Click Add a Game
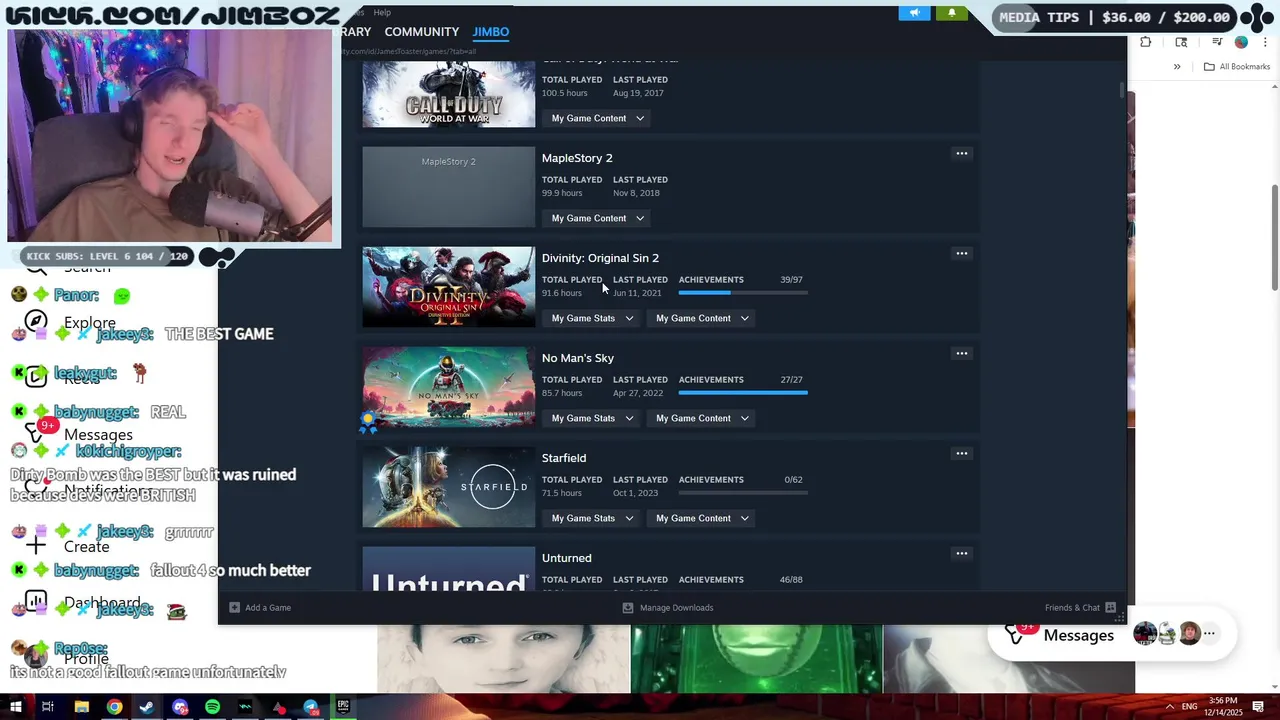The width and height of the screenshot is (1280, 720). tap(260, 607)
